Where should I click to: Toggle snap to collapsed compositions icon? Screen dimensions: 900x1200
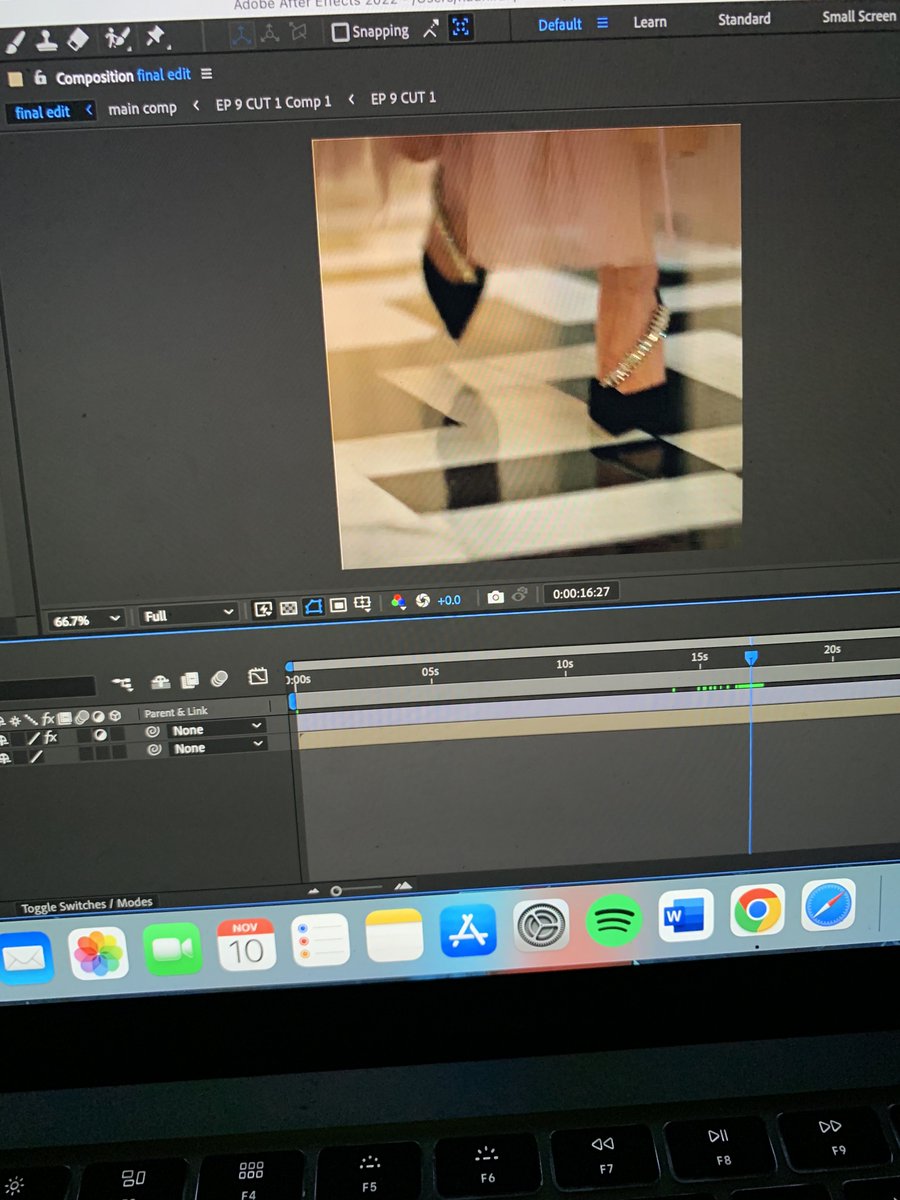pos(460,29)
